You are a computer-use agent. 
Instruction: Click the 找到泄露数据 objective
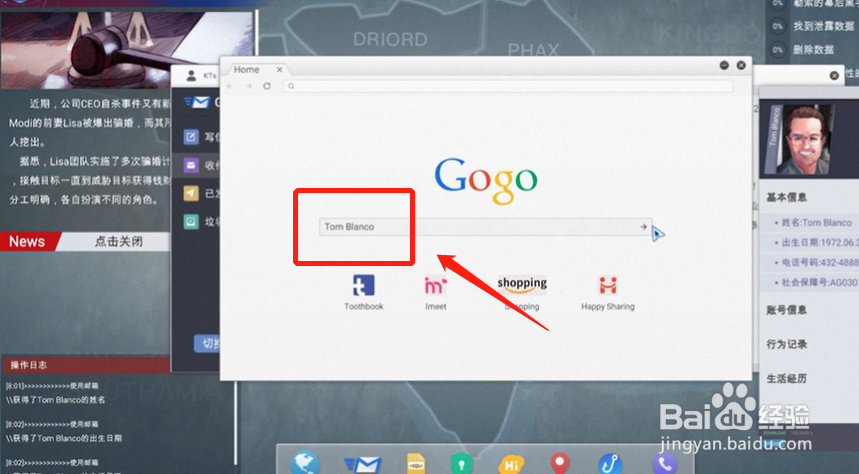point(823,26)
